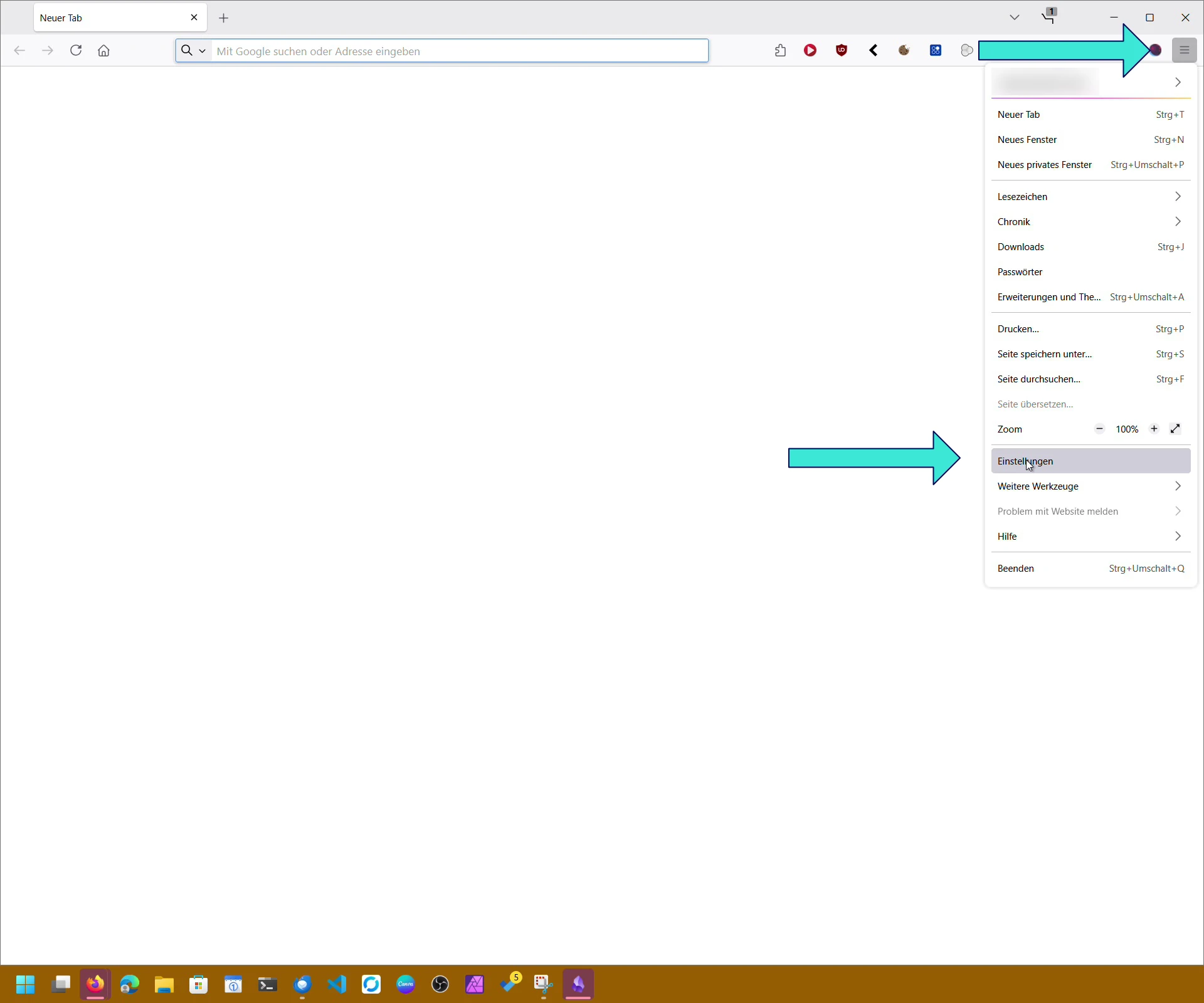Go back to the previous page

[19, 51]
